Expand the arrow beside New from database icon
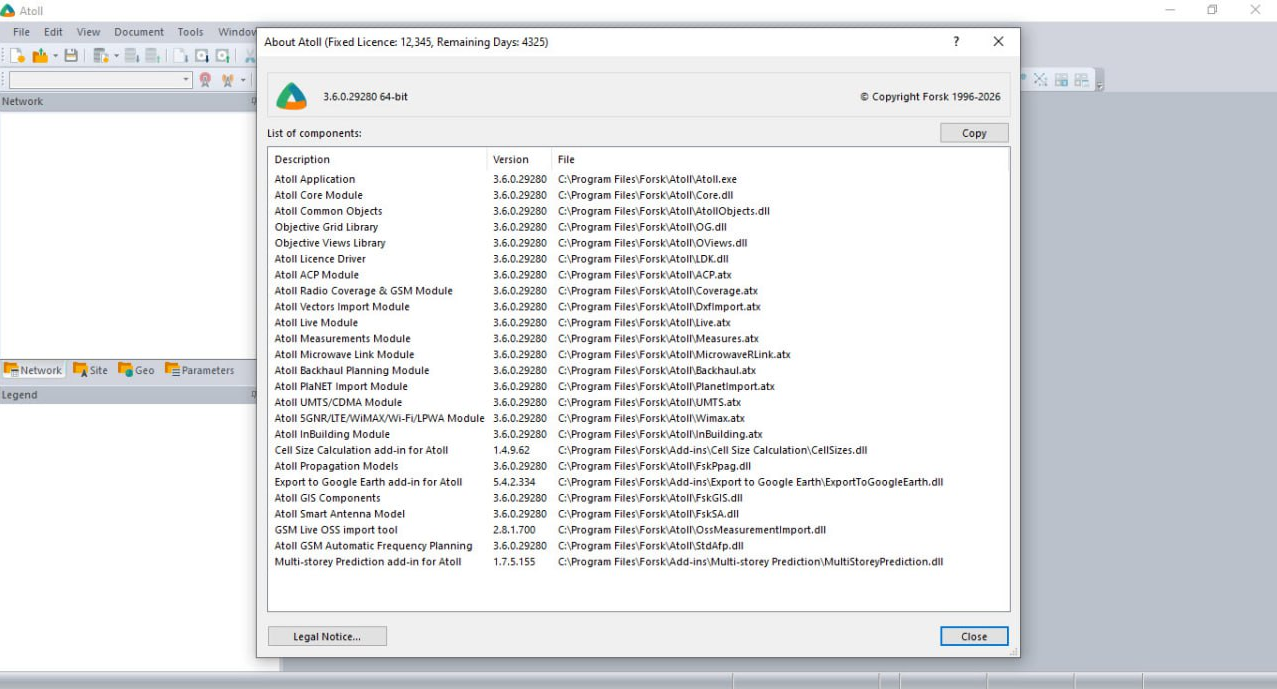The height and width of the screenshot is (689, 1277). click(116, 55)
